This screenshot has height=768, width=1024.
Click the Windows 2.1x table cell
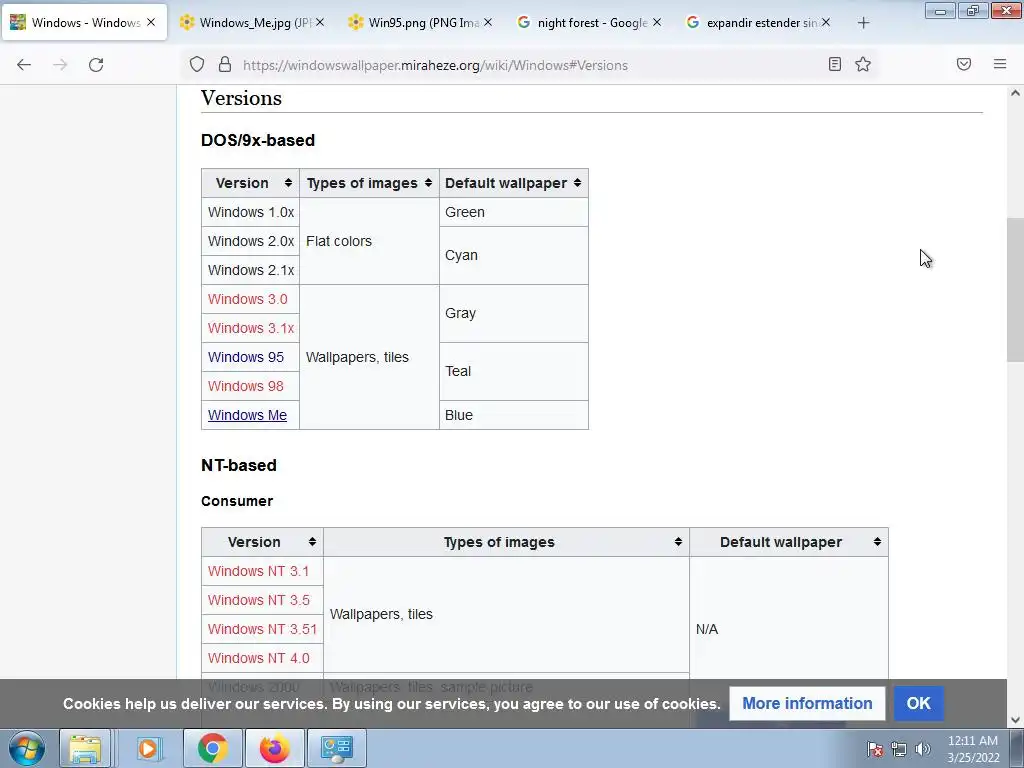tap(250, 270)
